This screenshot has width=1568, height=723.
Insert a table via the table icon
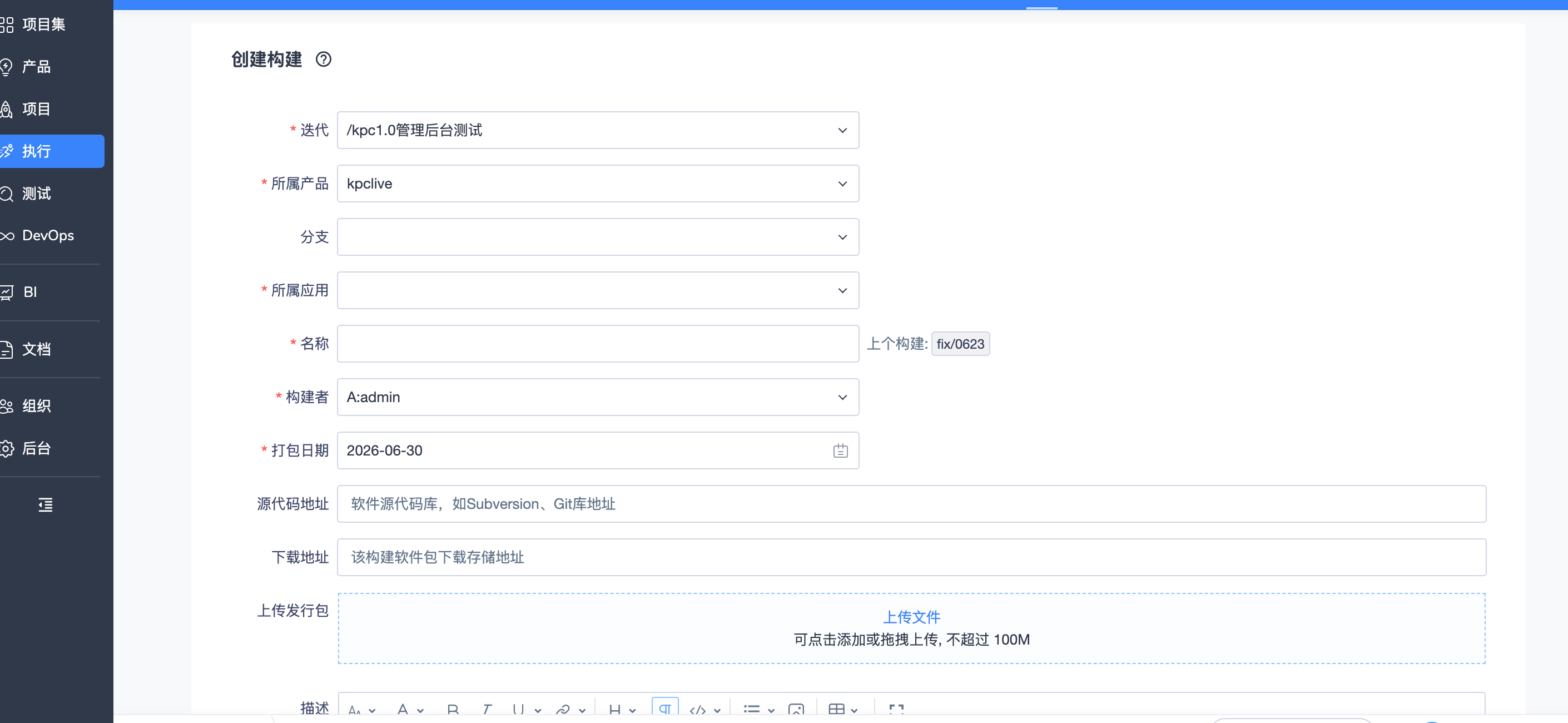(837, 710)
